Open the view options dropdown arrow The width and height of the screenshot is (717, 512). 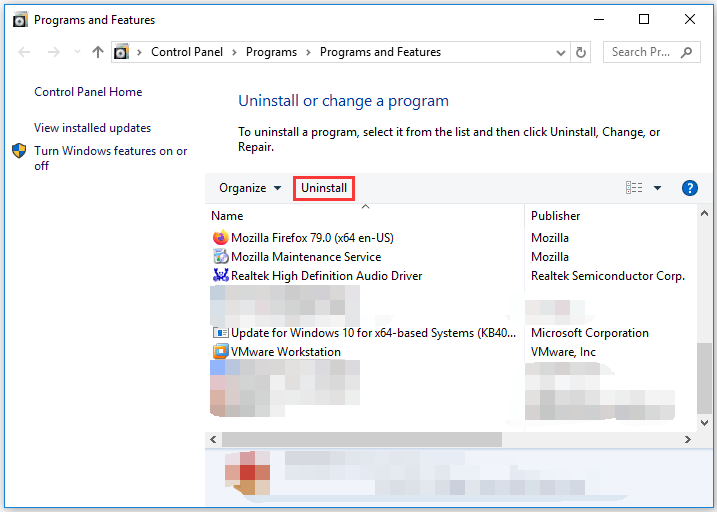pyautogui.click(x=657, y=188)
